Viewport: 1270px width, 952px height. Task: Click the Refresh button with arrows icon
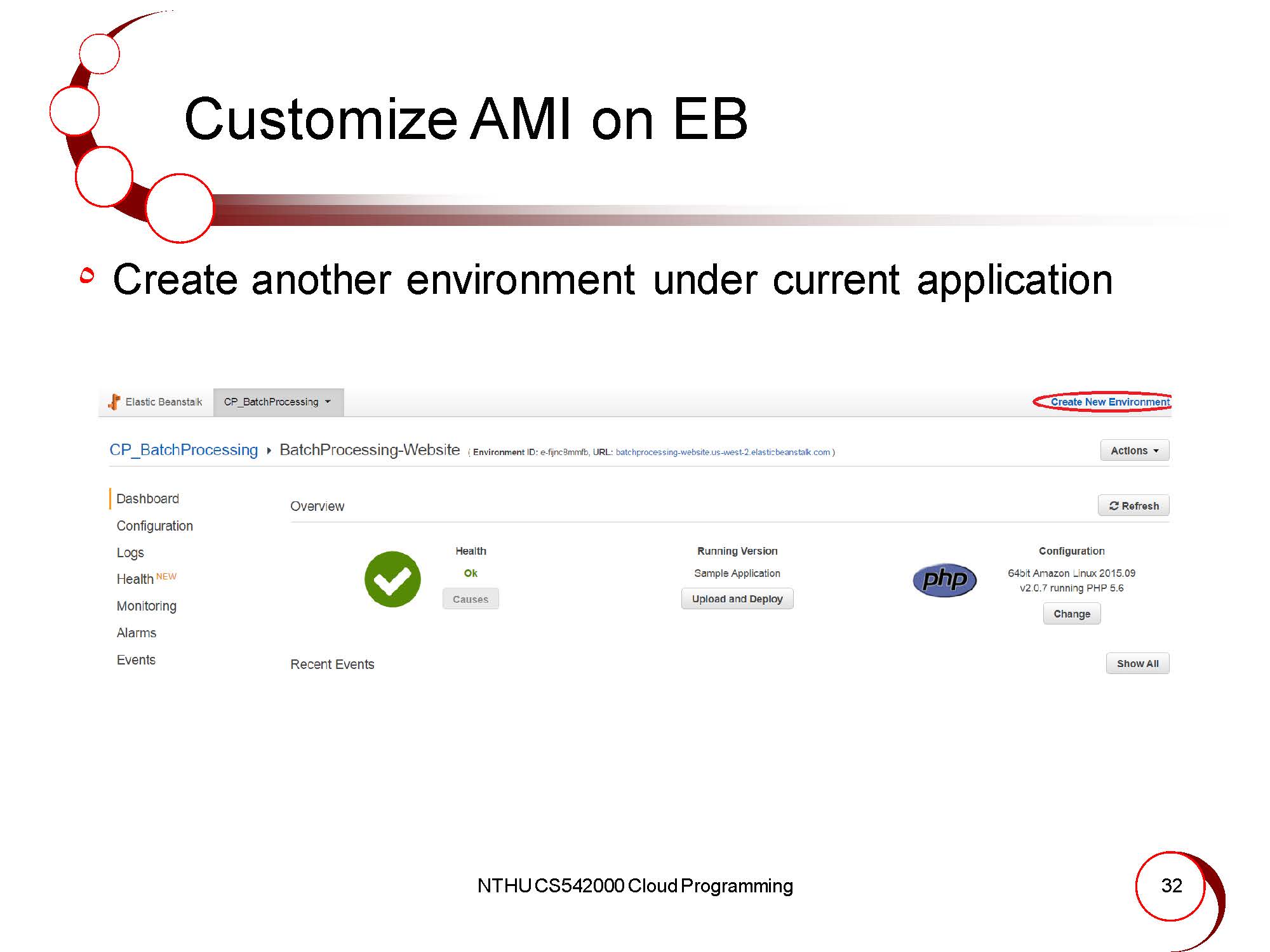pos(1133,506)
